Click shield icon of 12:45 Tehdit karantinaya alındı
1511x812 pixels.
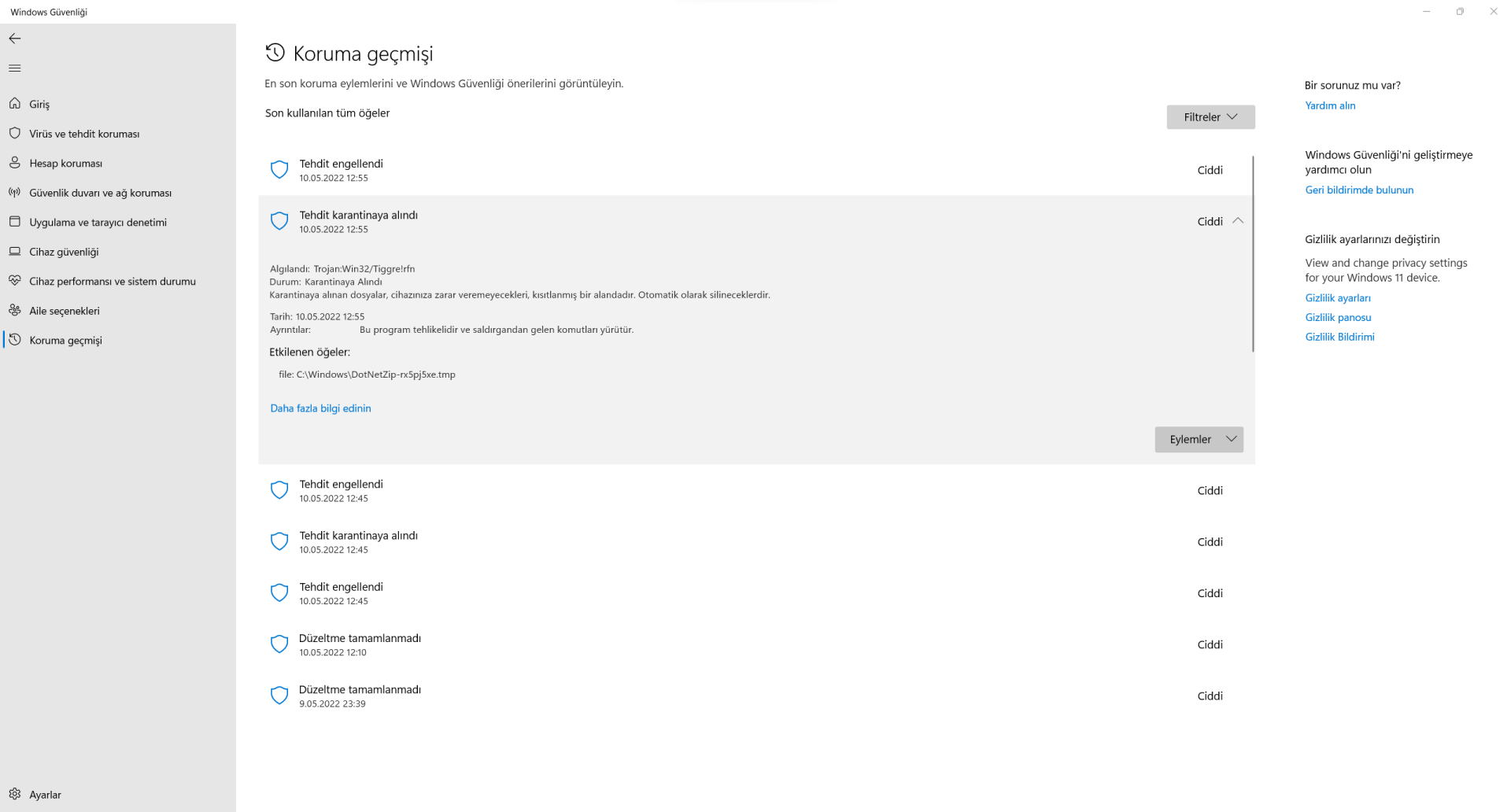click(x=279, y=541)
